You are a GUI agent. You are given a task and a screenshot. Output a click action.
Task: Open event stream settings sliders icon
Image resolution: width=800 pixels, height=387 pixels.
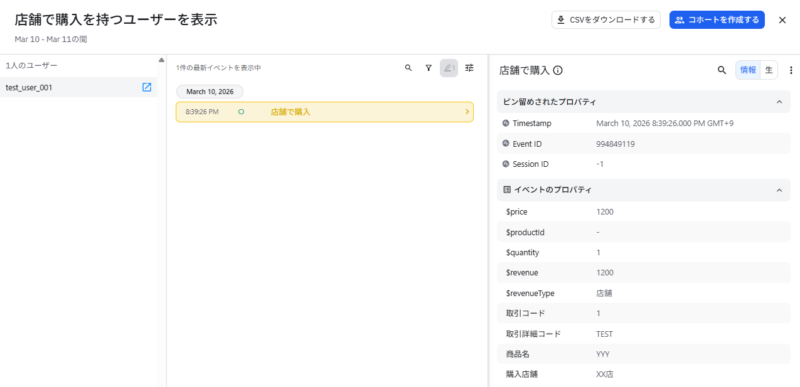point(469,68)
